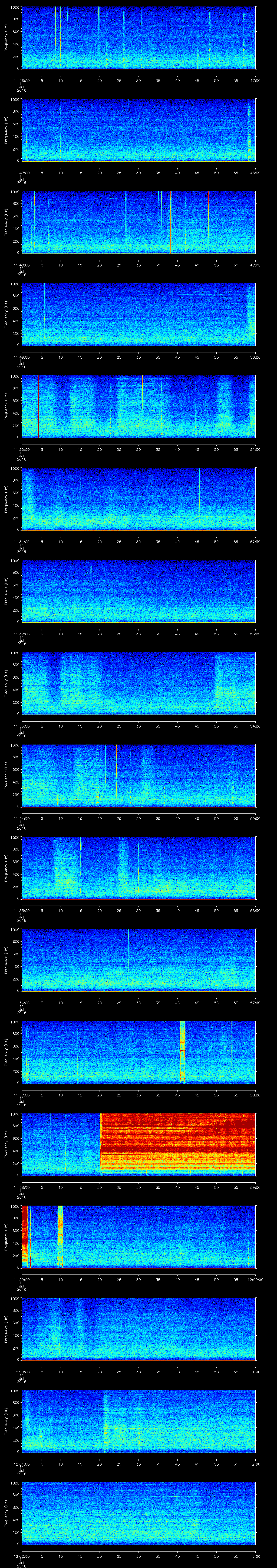
Task: Click the red spike near 38 seconds in the 11:48 spectrogram
Action: 171,222
